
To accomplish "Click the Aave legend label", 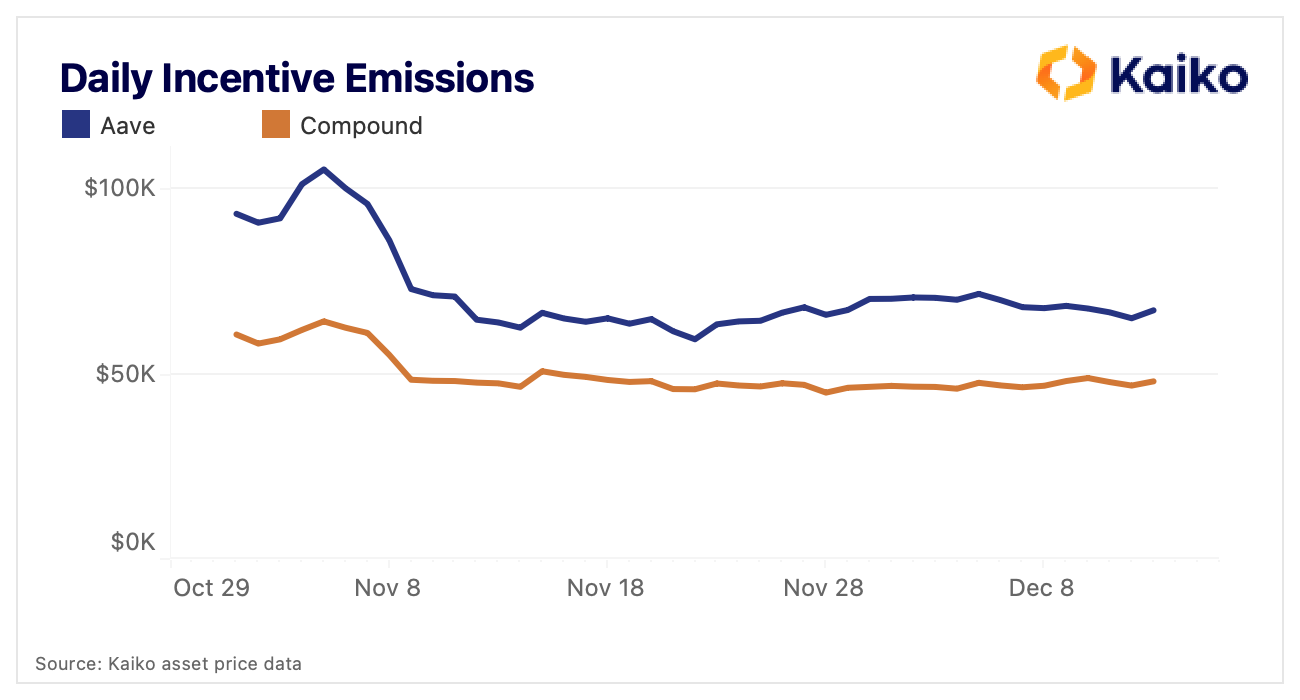I will pos(128,126).
